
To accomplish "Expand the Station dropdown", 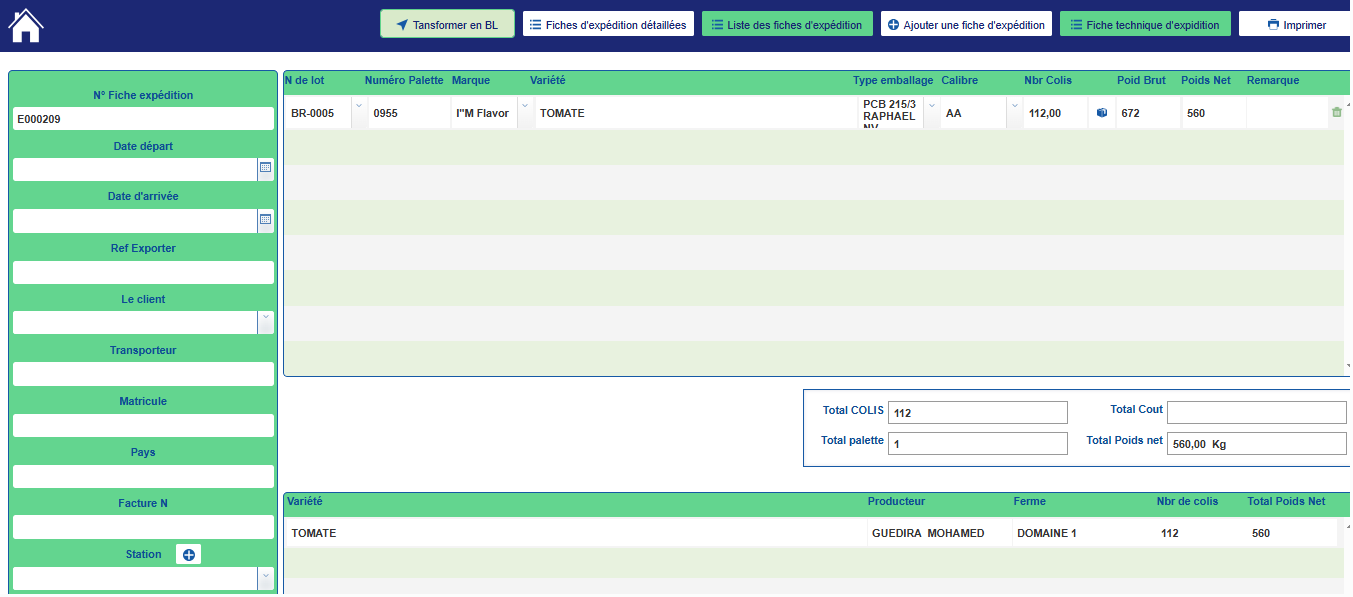I will pyautogui.click(x=265, y=578).
